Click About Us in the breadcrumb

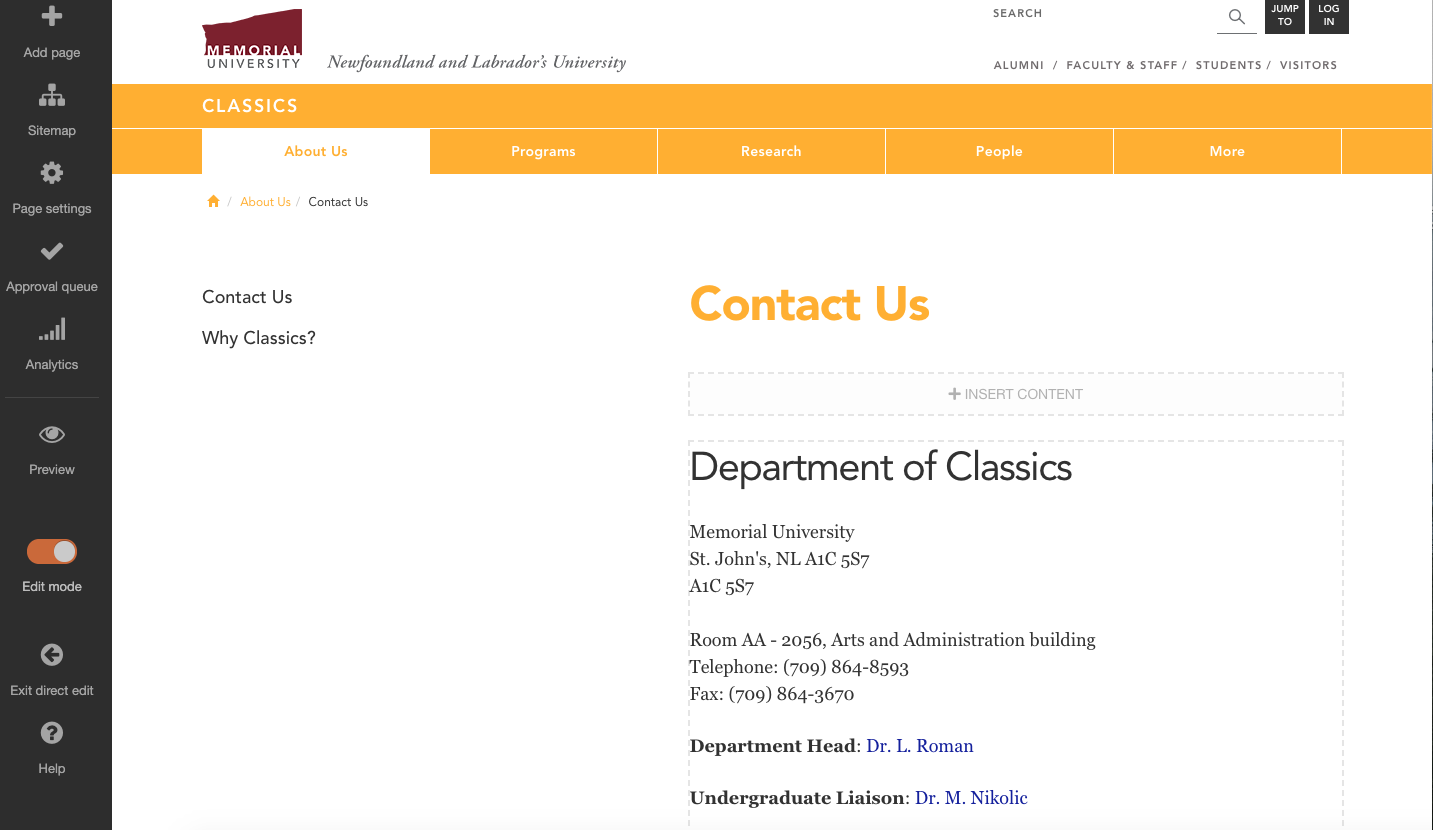[x=265, y=202]
